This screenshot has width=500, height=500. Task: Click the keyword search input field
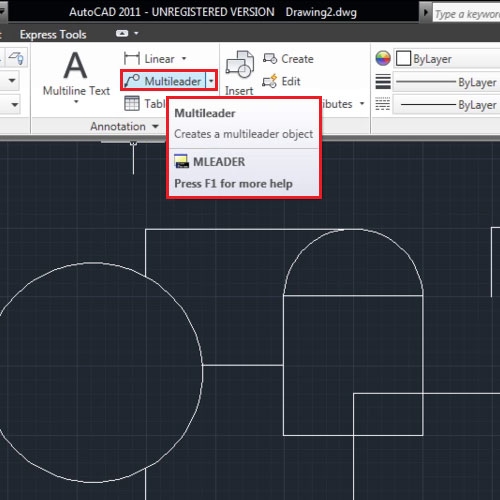click(x=466, y=14)
